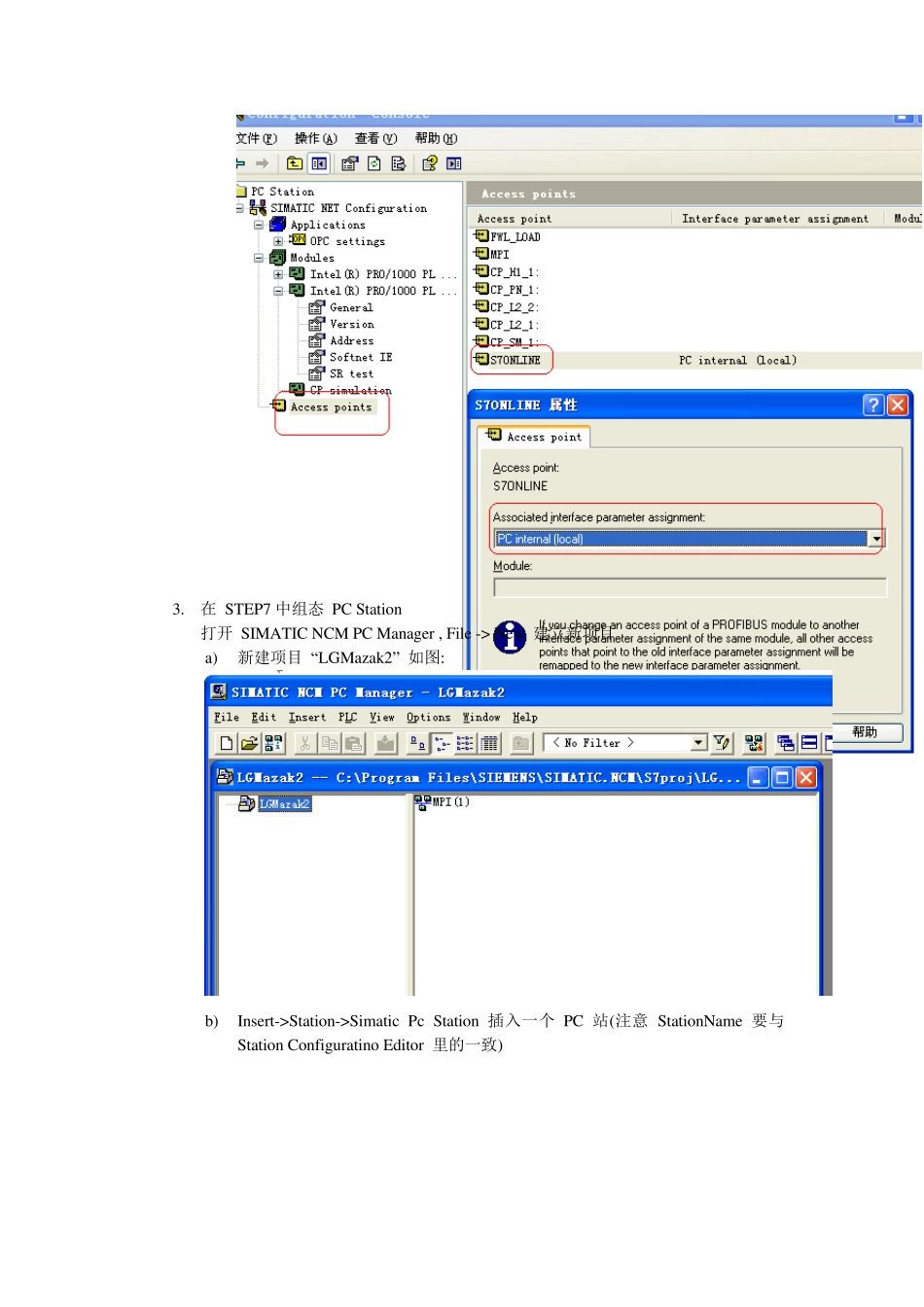Click Properties icon in console toolbar
Image resolution: width=924 pixels, height=1307 pixels.
349,163
